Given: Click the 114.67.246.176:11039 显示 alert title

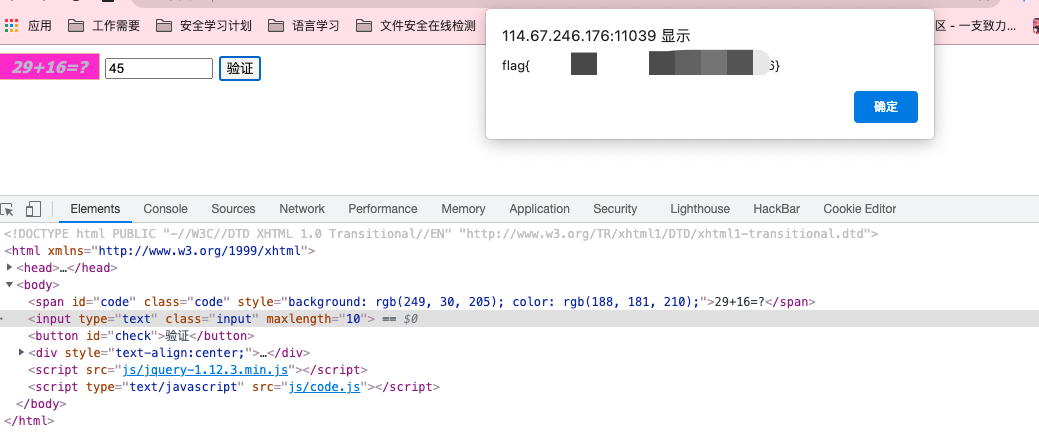Looking at the screenshot, I should [596, 36].
